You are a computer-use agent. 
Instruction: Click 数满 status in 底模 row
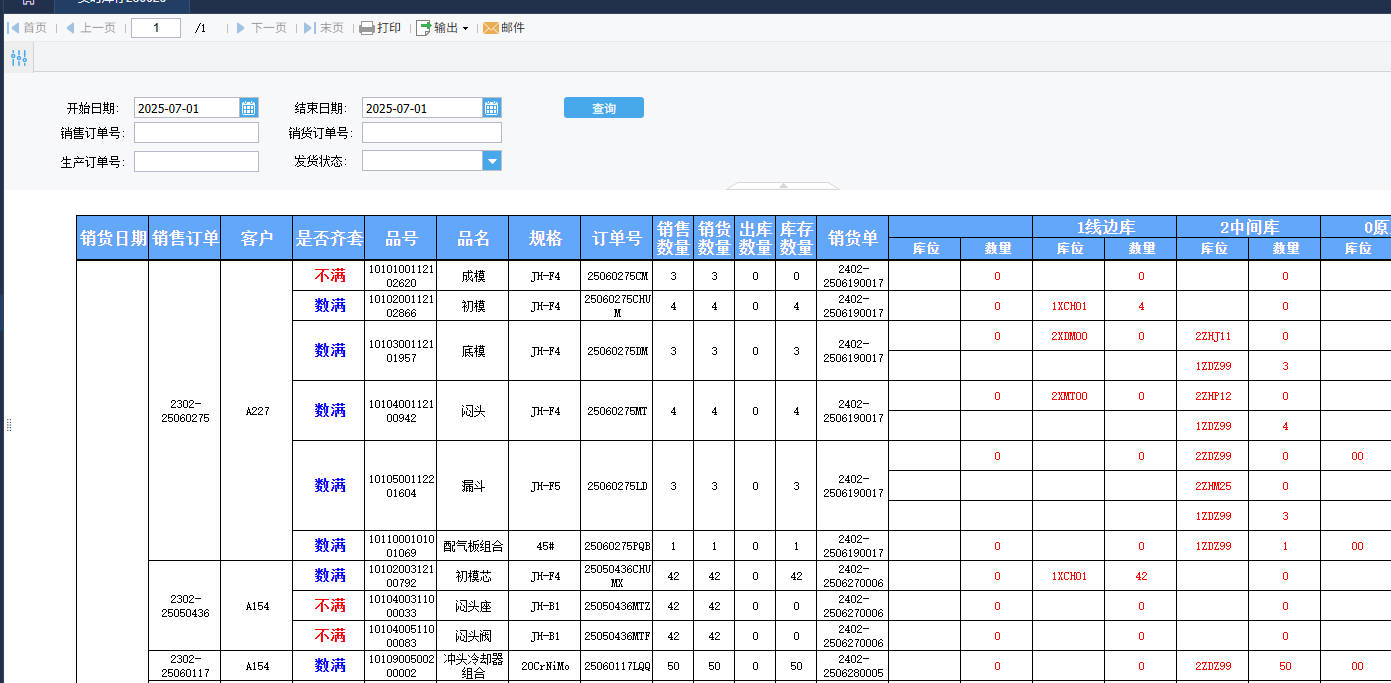click(330, 351)
